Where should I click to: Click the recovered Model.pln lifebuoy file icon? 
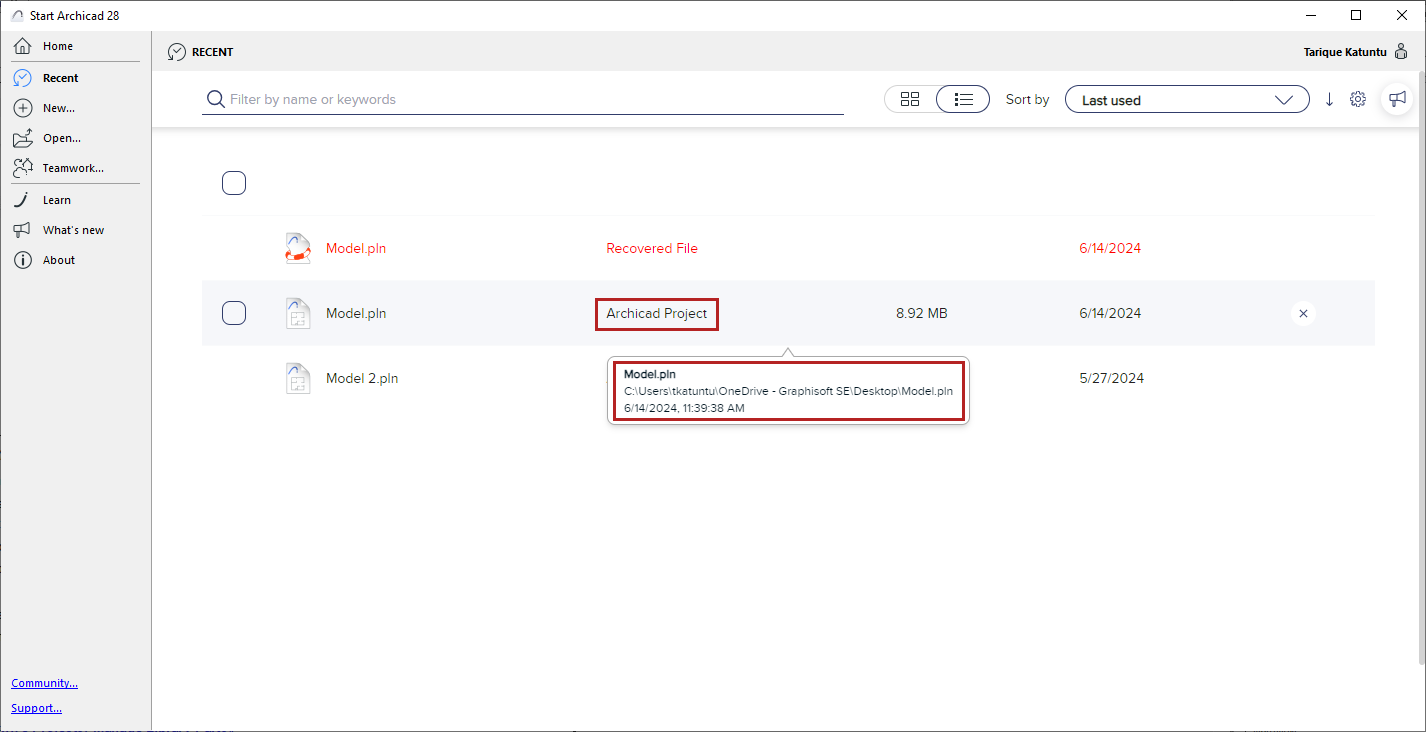[x=298, y=248]
